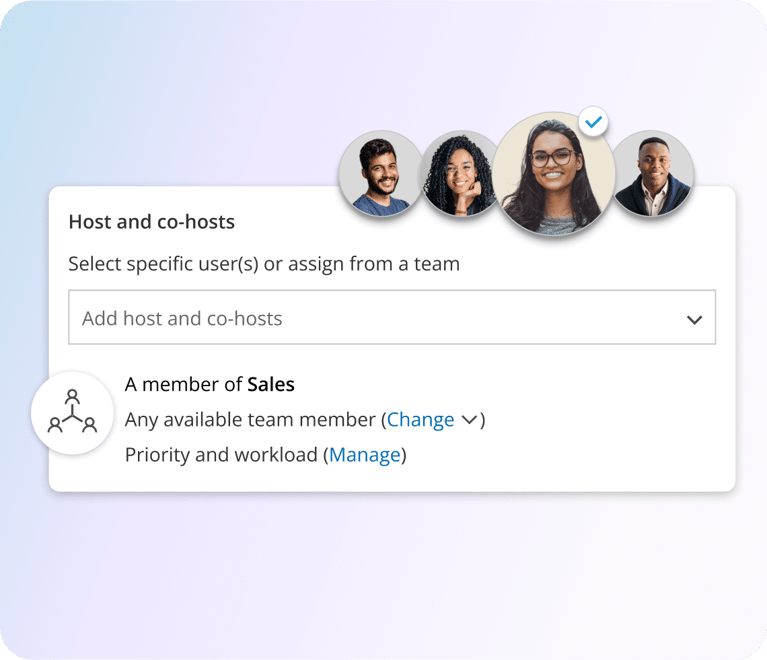Click the chevron in host dropdown
Image resolution: width=767 pixels, height=660 pixels.
[x=695, y=319]
